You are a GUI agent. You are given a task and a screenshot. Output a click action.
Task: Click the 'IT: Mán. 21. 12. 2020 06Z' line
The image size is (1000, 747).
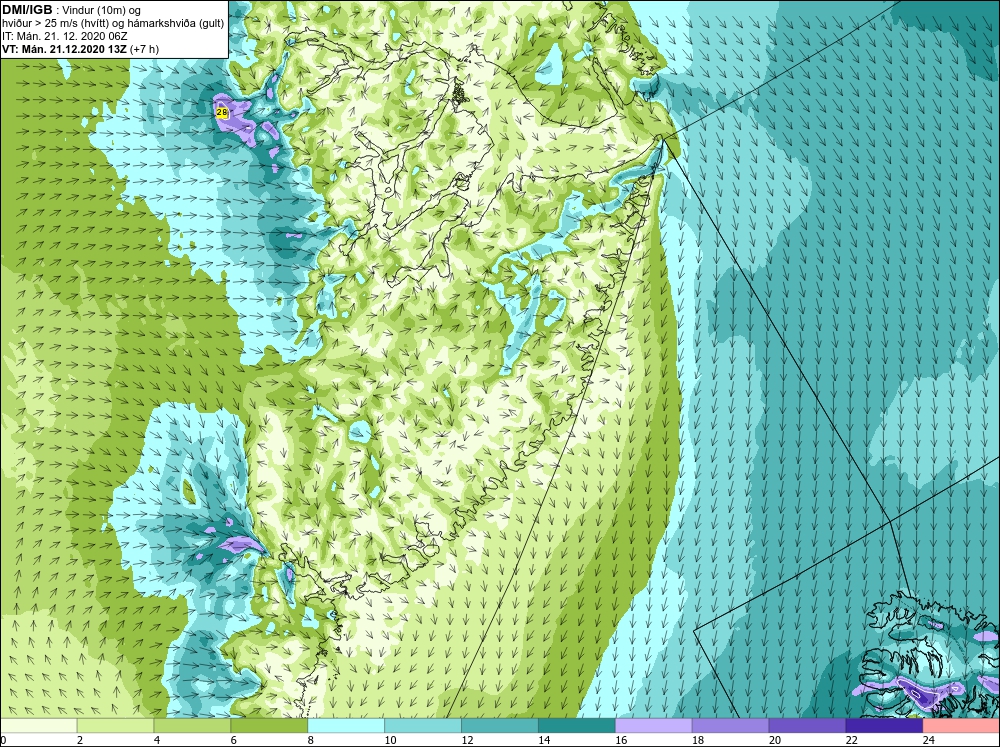coord(65,36)
